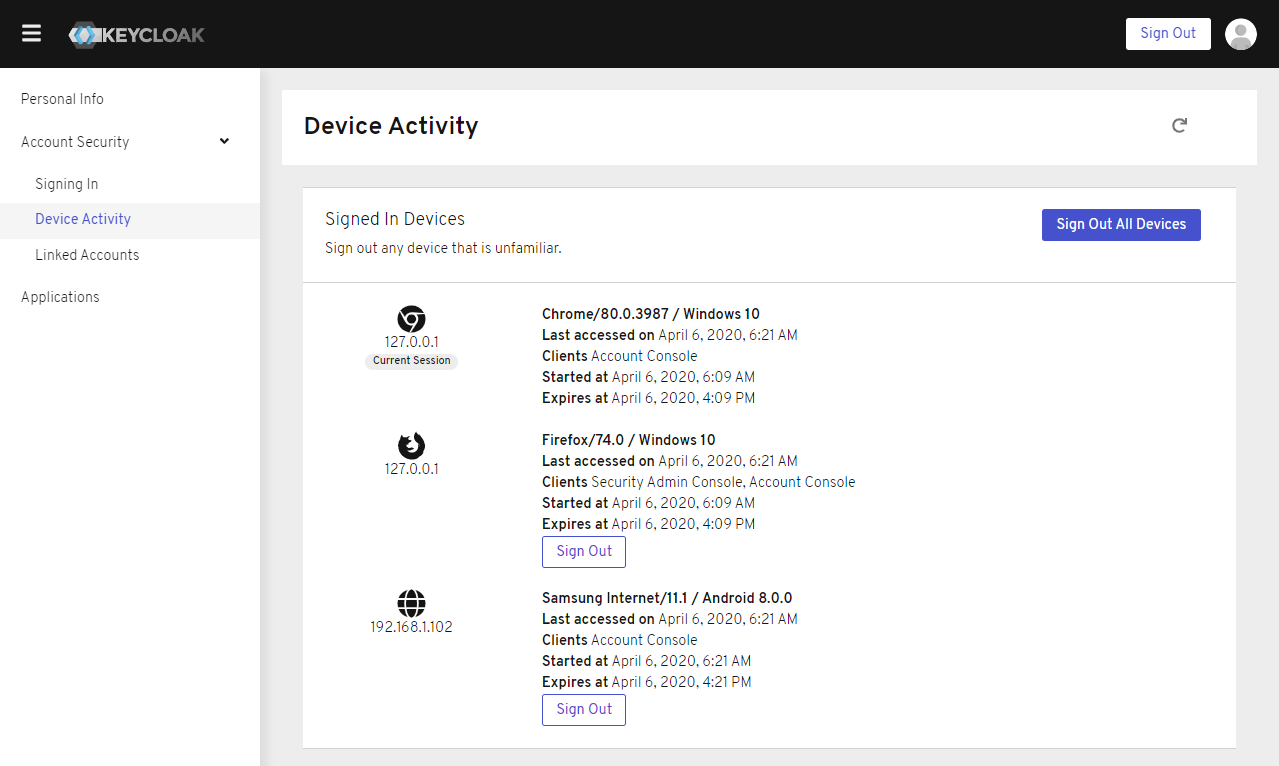Click the Signed In Devices heading

[x=395, y=219]
